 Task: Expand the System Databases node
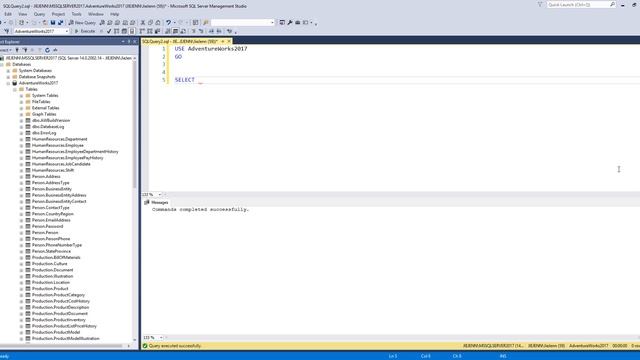8,71
